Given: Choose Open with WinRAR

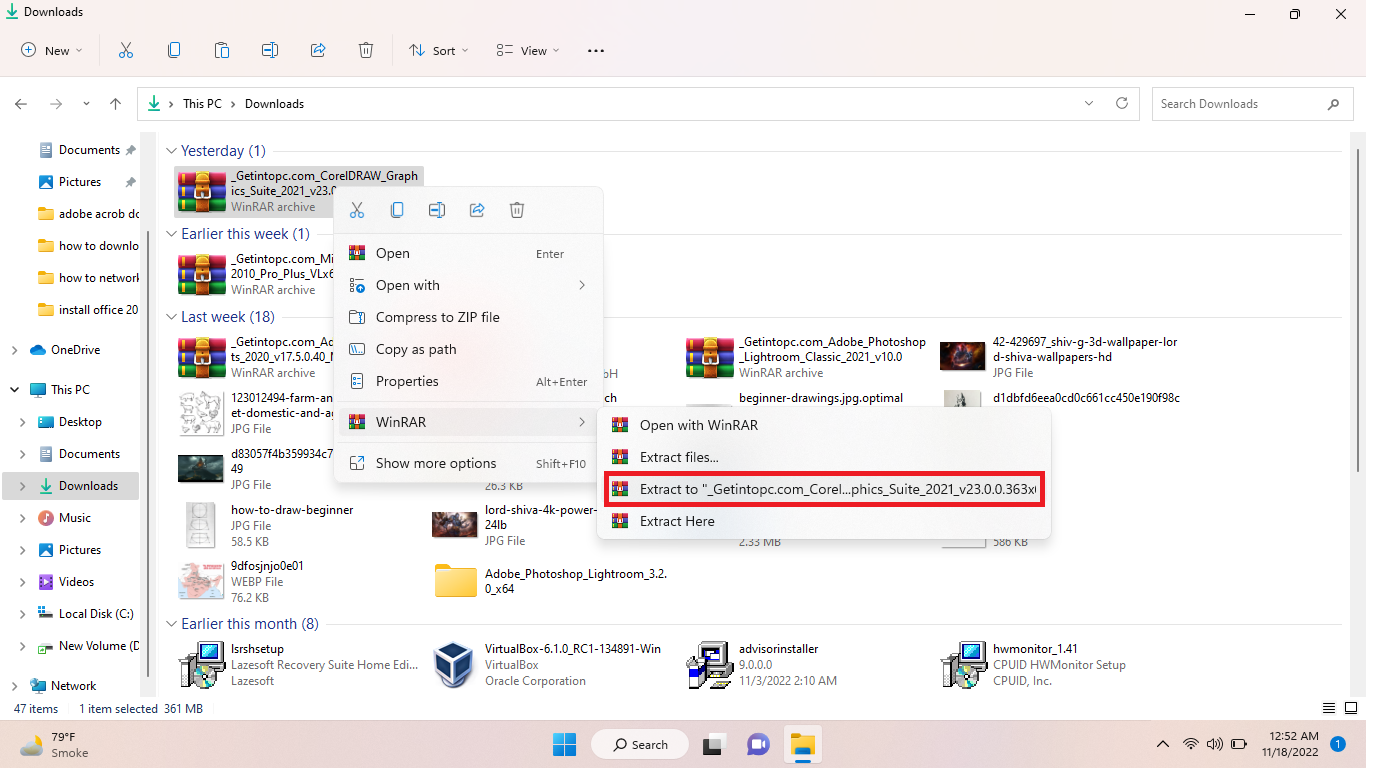Looking at the screenshot, I should tap(824, 425).
